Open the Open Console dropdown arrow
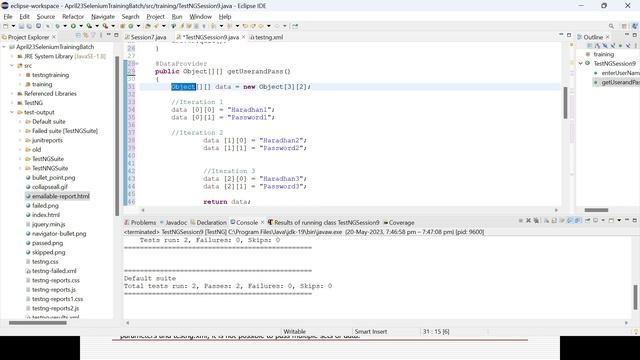 click(x=619, y=220)
